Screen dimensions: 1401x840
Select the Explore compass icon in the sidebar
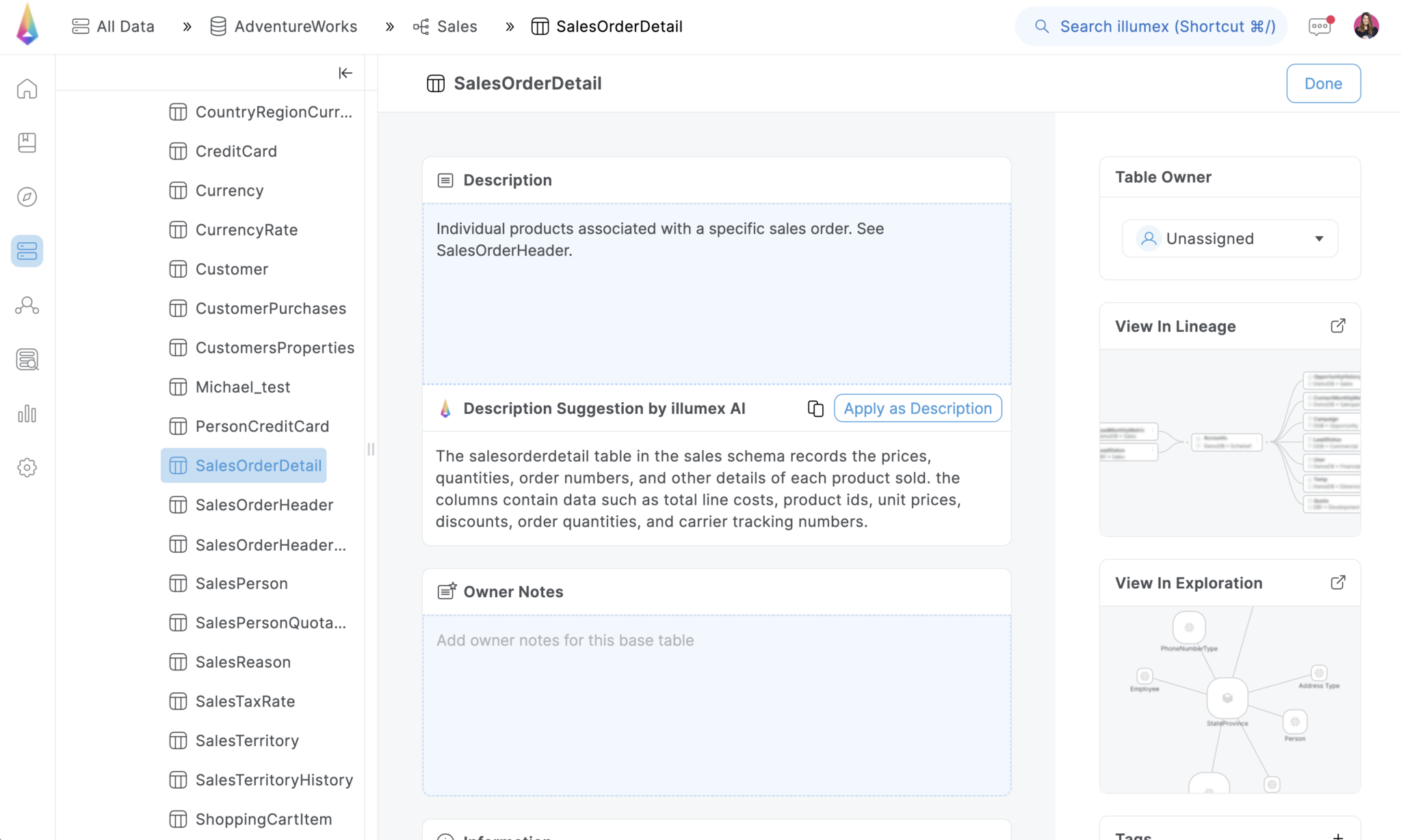click(27, 196)
